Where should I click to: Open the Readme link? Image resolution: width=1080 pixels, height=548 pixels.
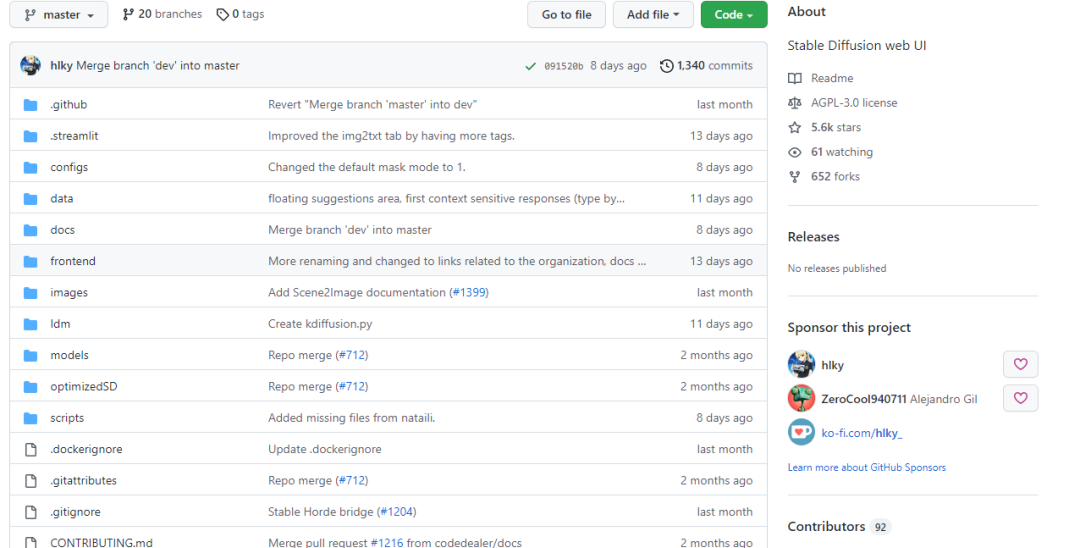tap(832, 78)
